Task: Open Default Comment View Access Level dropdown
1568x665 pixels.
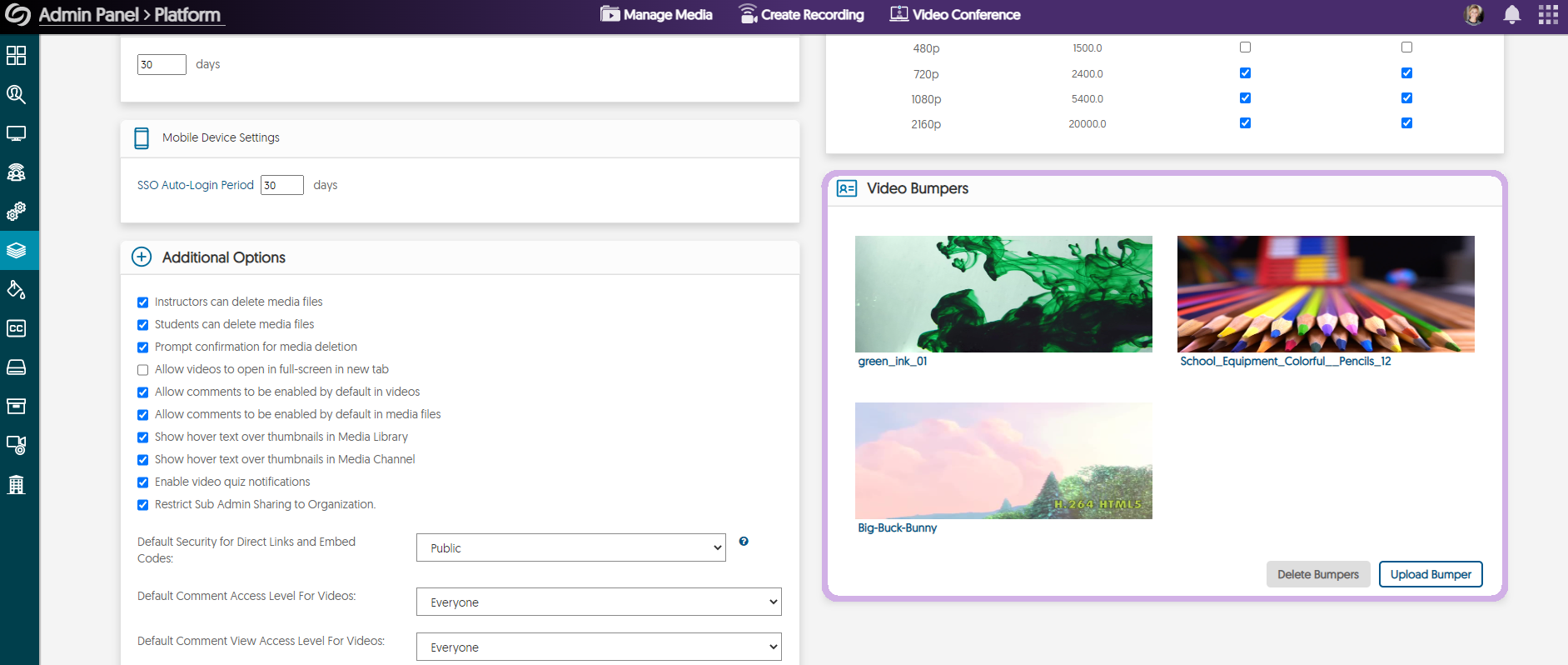Action: (x=598, y=647)
